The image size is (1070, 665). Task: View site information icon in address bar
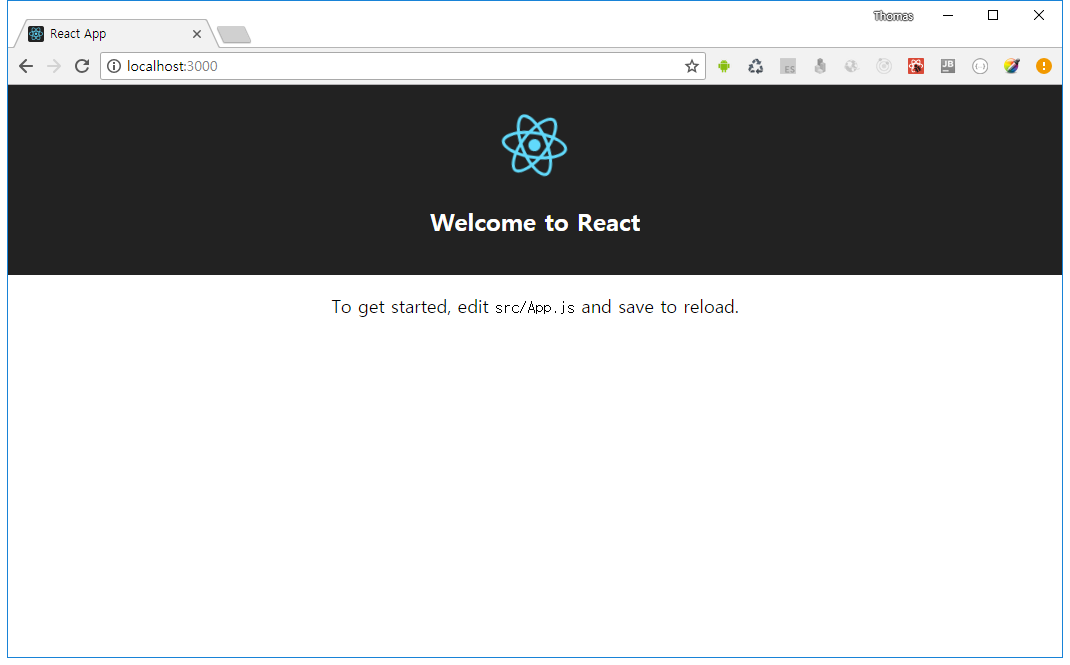pos(114,66)
